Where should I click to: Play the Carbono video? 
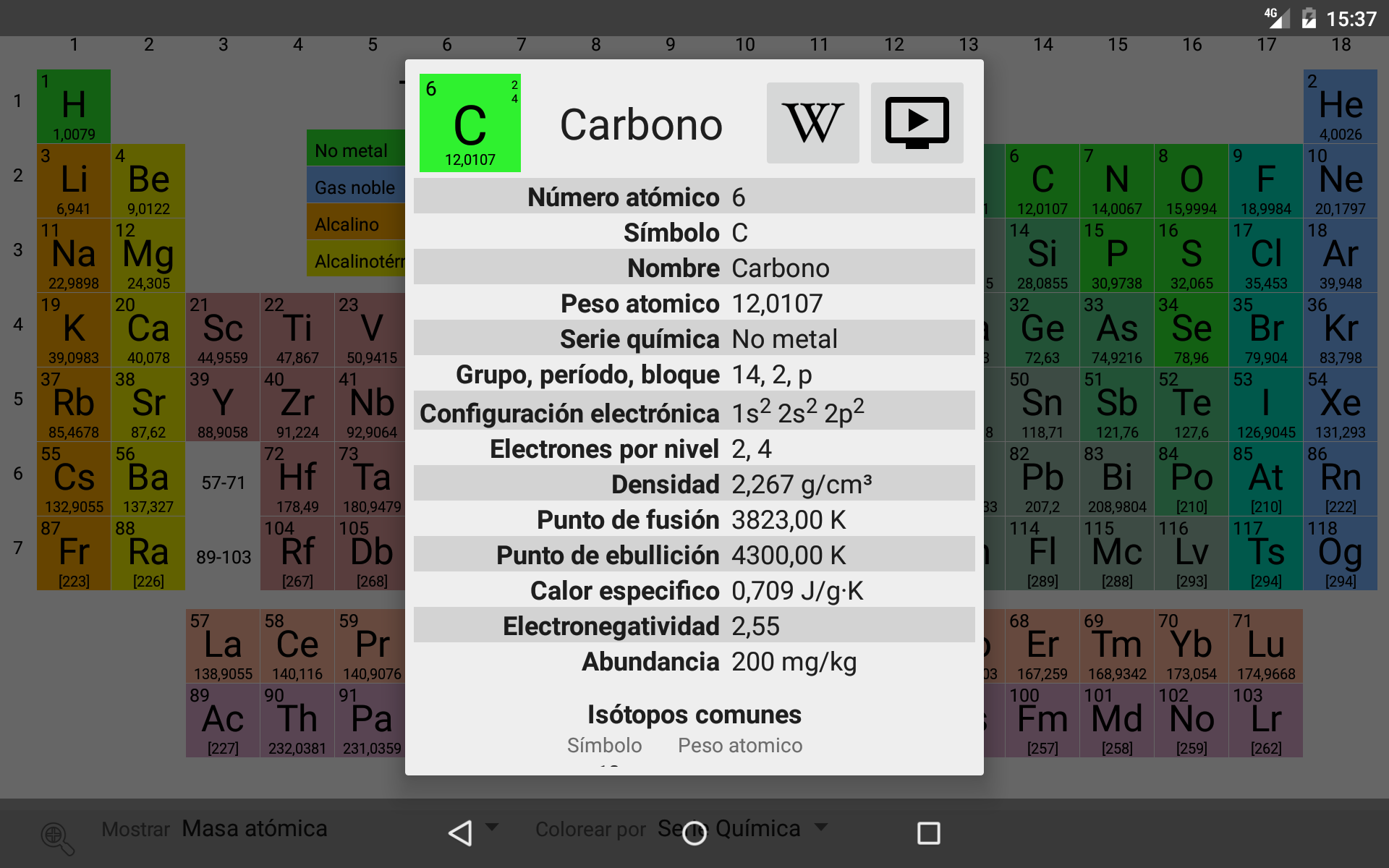(917, 123)
